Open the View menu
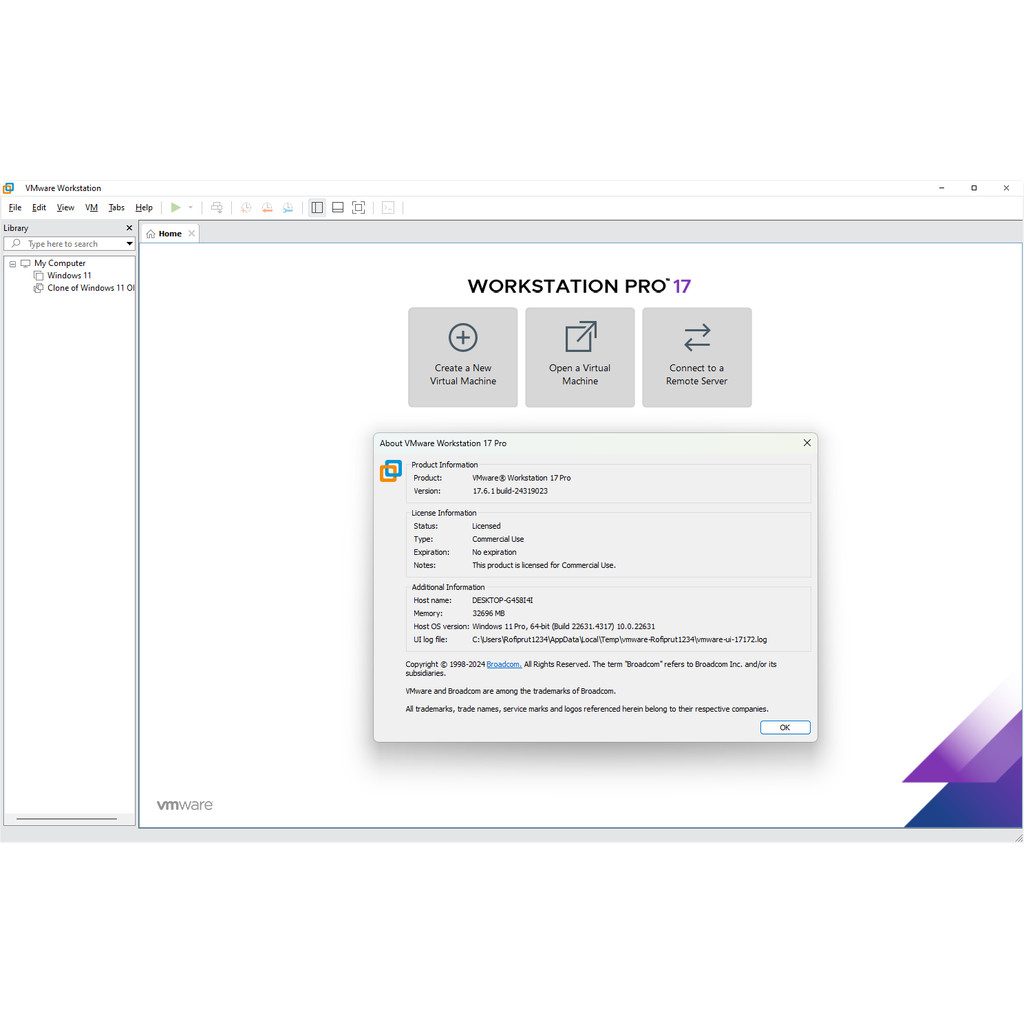 tap(65, 208)
